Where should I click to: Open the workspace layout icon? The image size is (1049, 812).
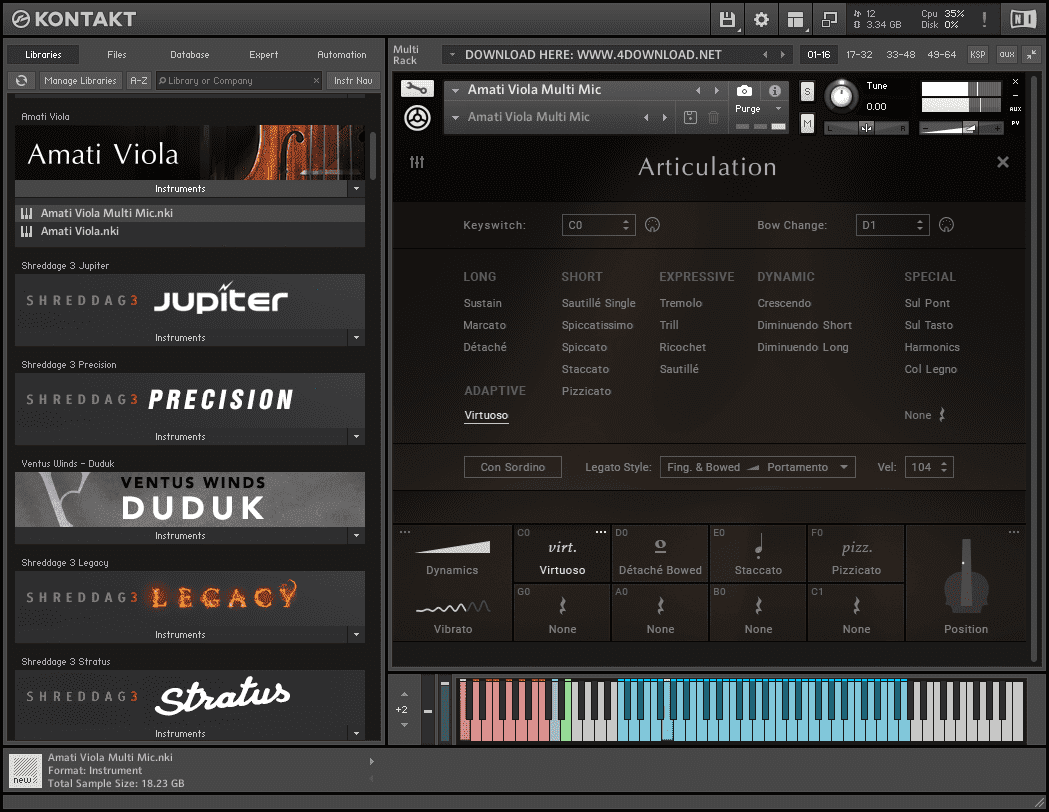(x=795, y=19)
